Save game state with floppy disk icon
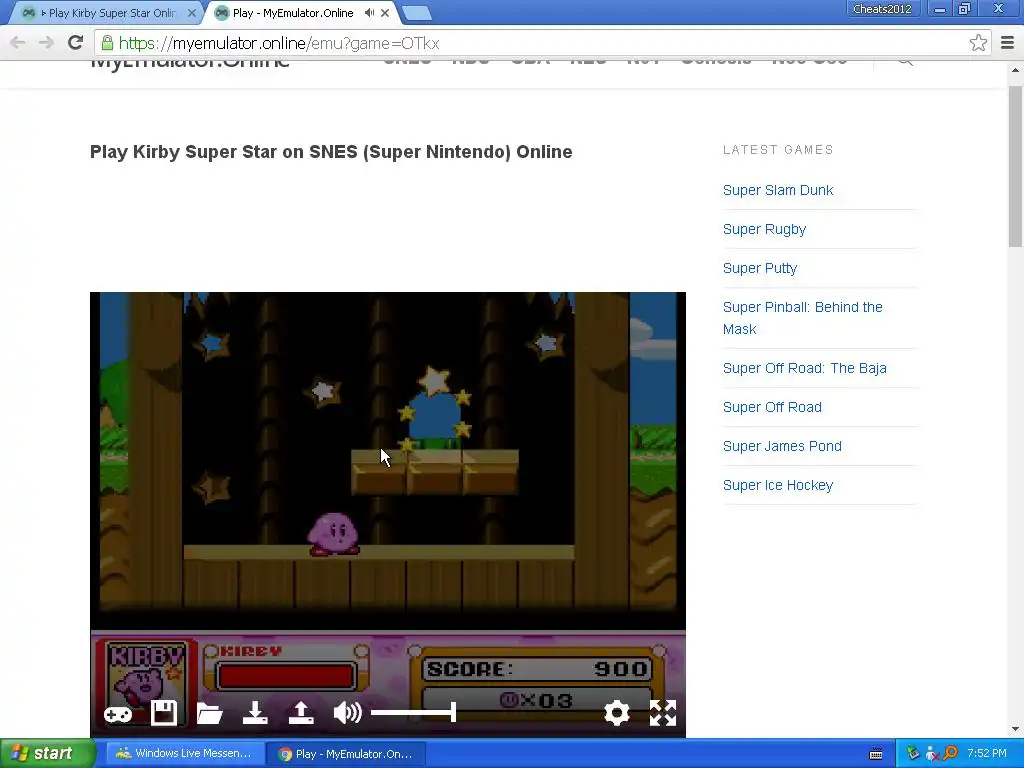The height and width of the screenshot is (768, 1024). click(164, 713)
